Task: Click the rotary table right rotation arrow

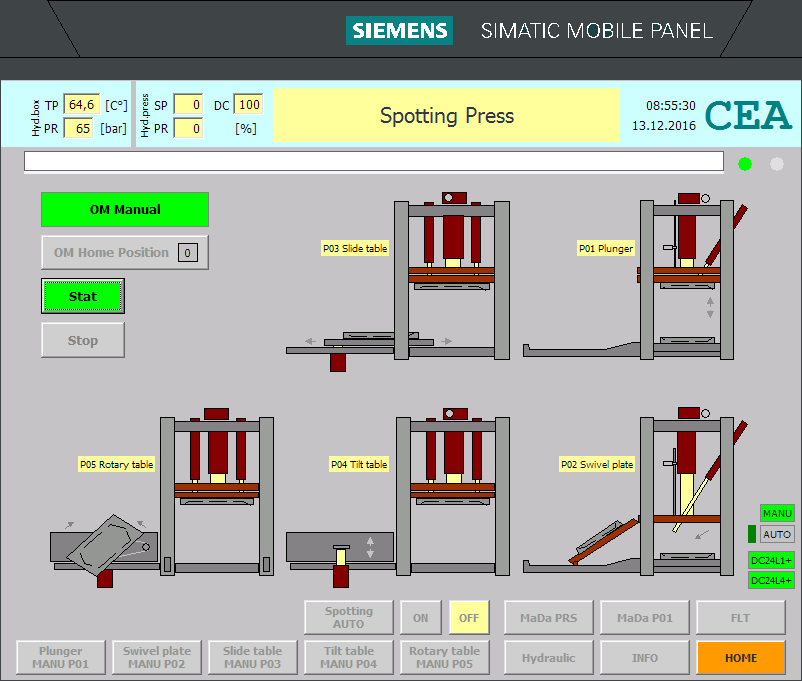Action: coord(142,523)
